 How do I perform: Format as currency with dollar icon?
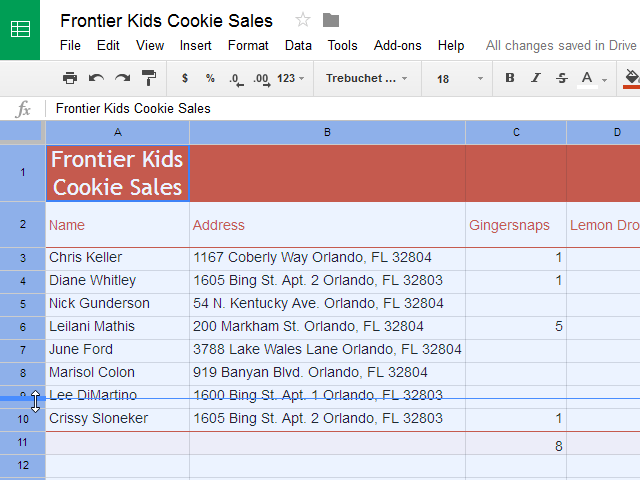point(185,78)
